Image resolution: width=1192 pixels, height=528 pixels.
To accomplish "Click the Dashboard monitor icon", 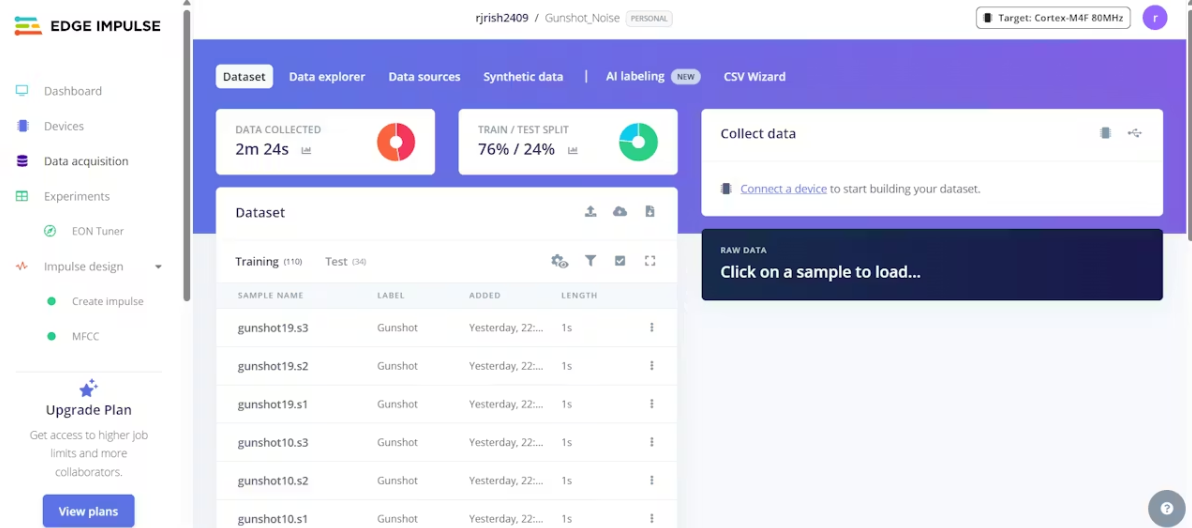I will pyautogui.click(x=22, y=91).
